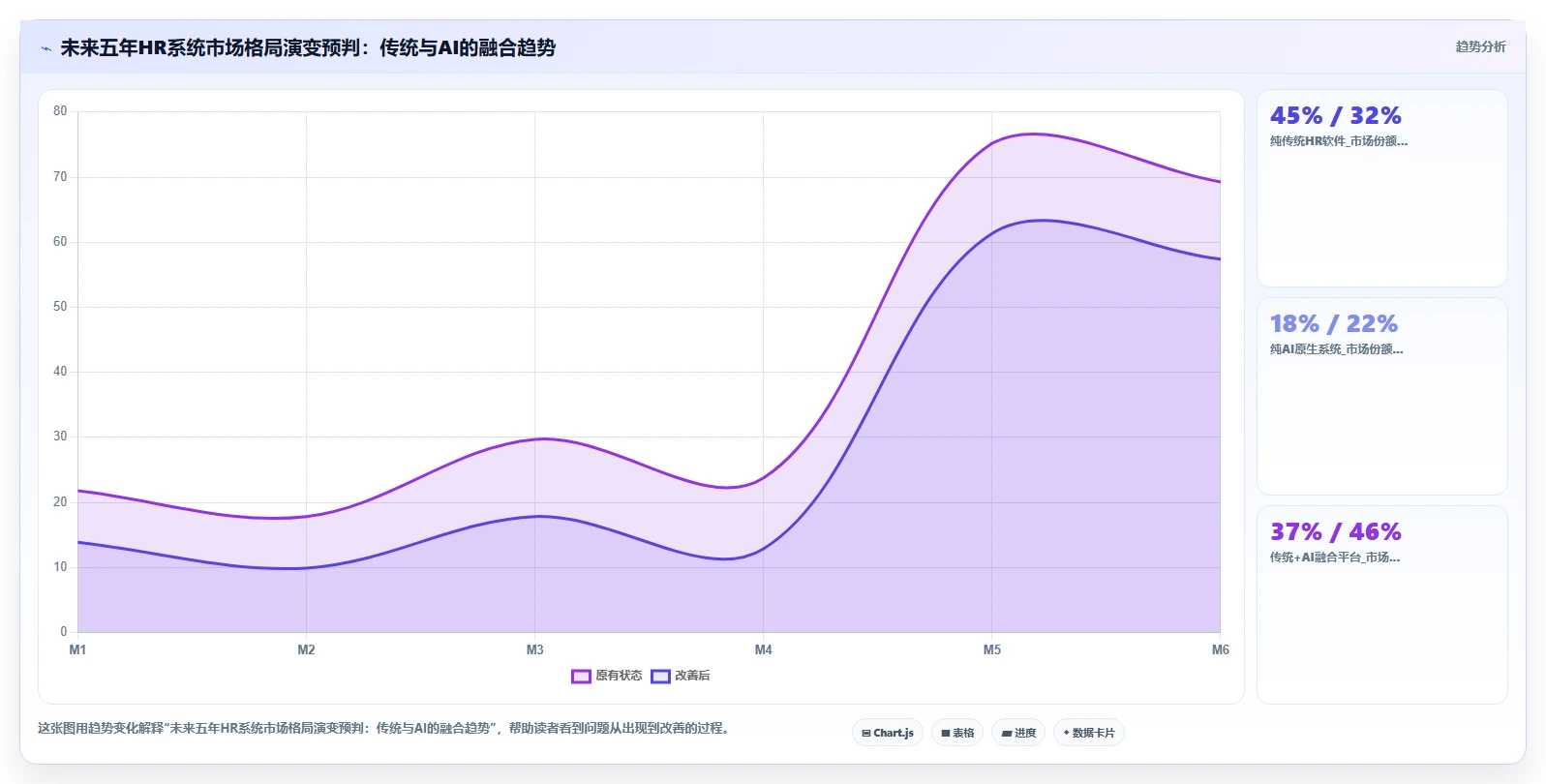Click the 原有状态 purple legend swatch
1546x784 pixels.
tap(581, 677)
